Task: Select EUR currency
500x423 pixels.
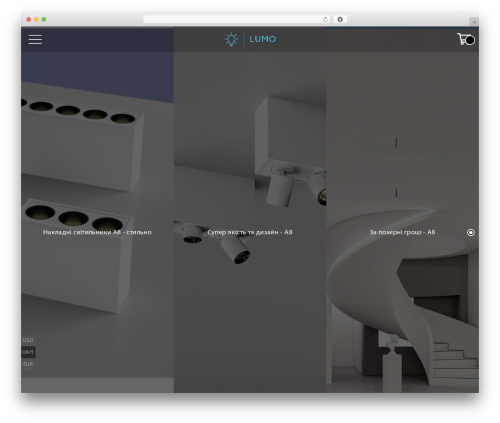Action: 28,364
